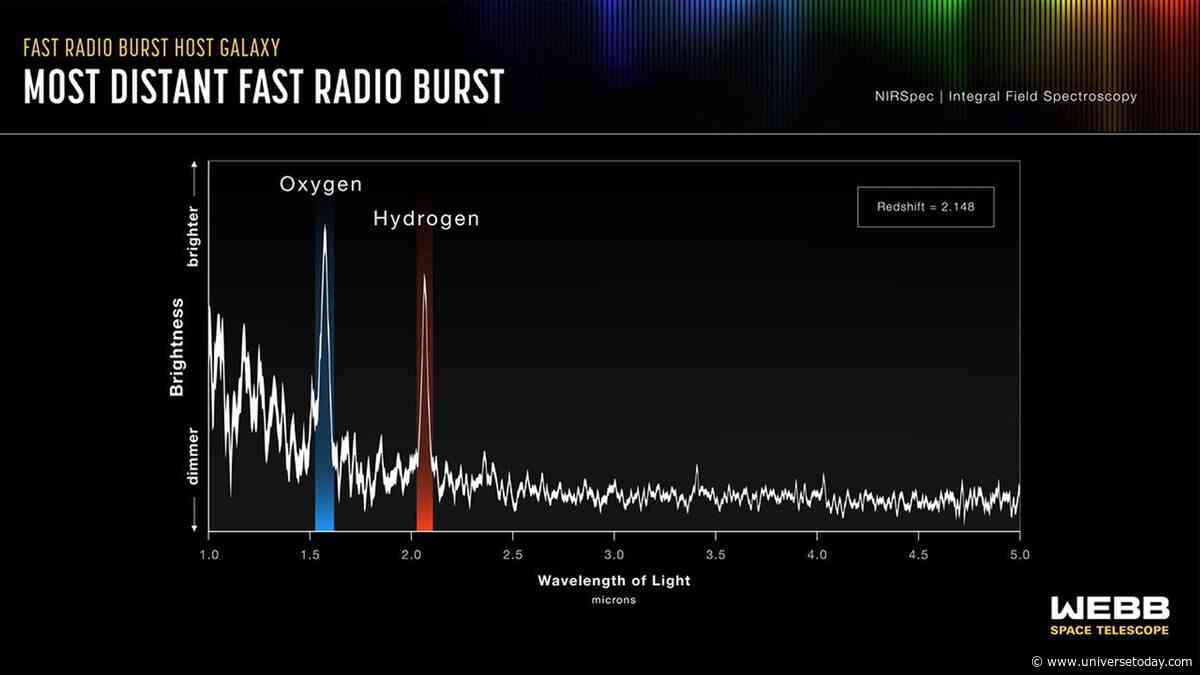The width and height of the screenshot is (1200, 675).
Task: Click the 'FAST RADIO BURST HOST GALAXY' heading
Action: (151, 47)
